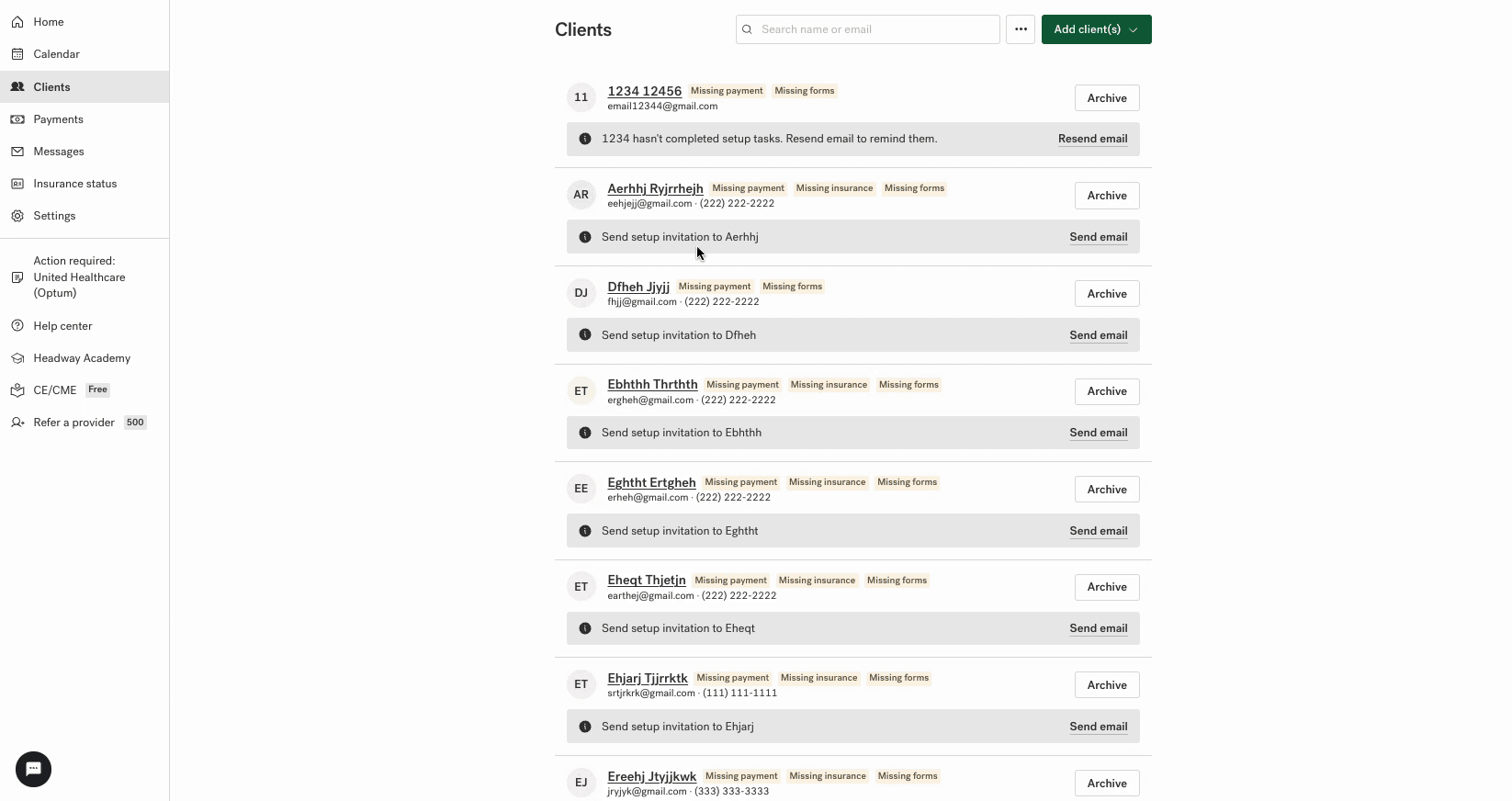Viewport: 1512px width, 801px height.
Task: Open client profile Eghtht Ertgheh
Action: [x=651, y=482]
